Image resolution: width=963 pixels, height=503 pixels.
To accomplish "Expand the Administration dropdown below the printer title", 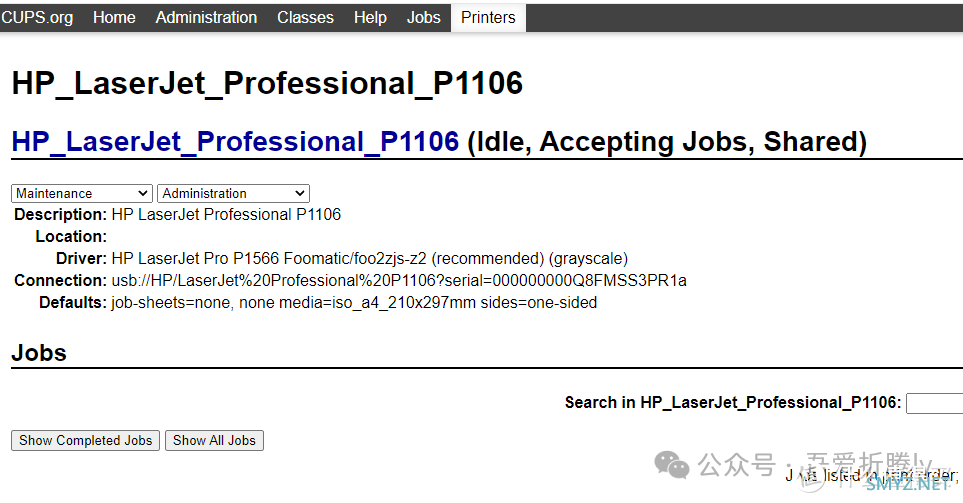I will [x=233, y=193].
